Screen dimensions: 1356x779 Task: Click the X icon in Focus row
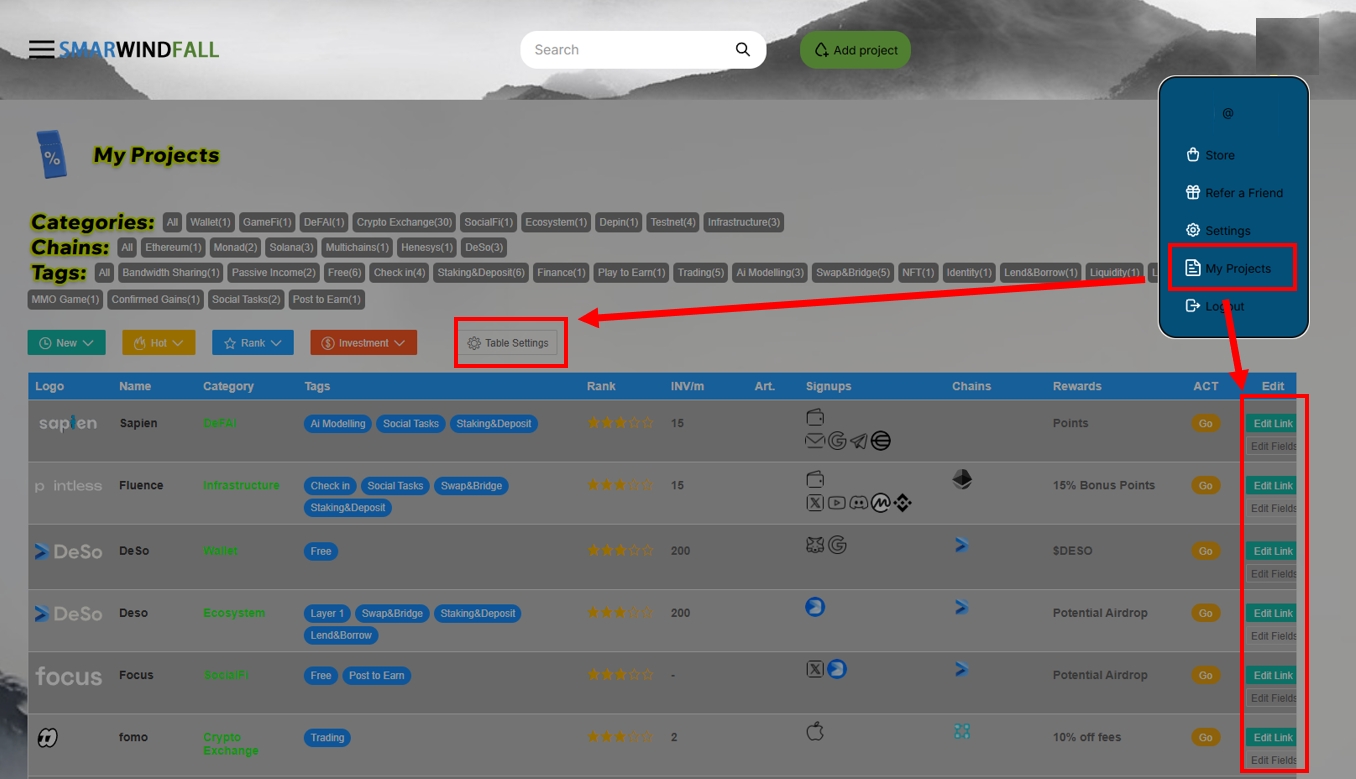pos(814,669)
